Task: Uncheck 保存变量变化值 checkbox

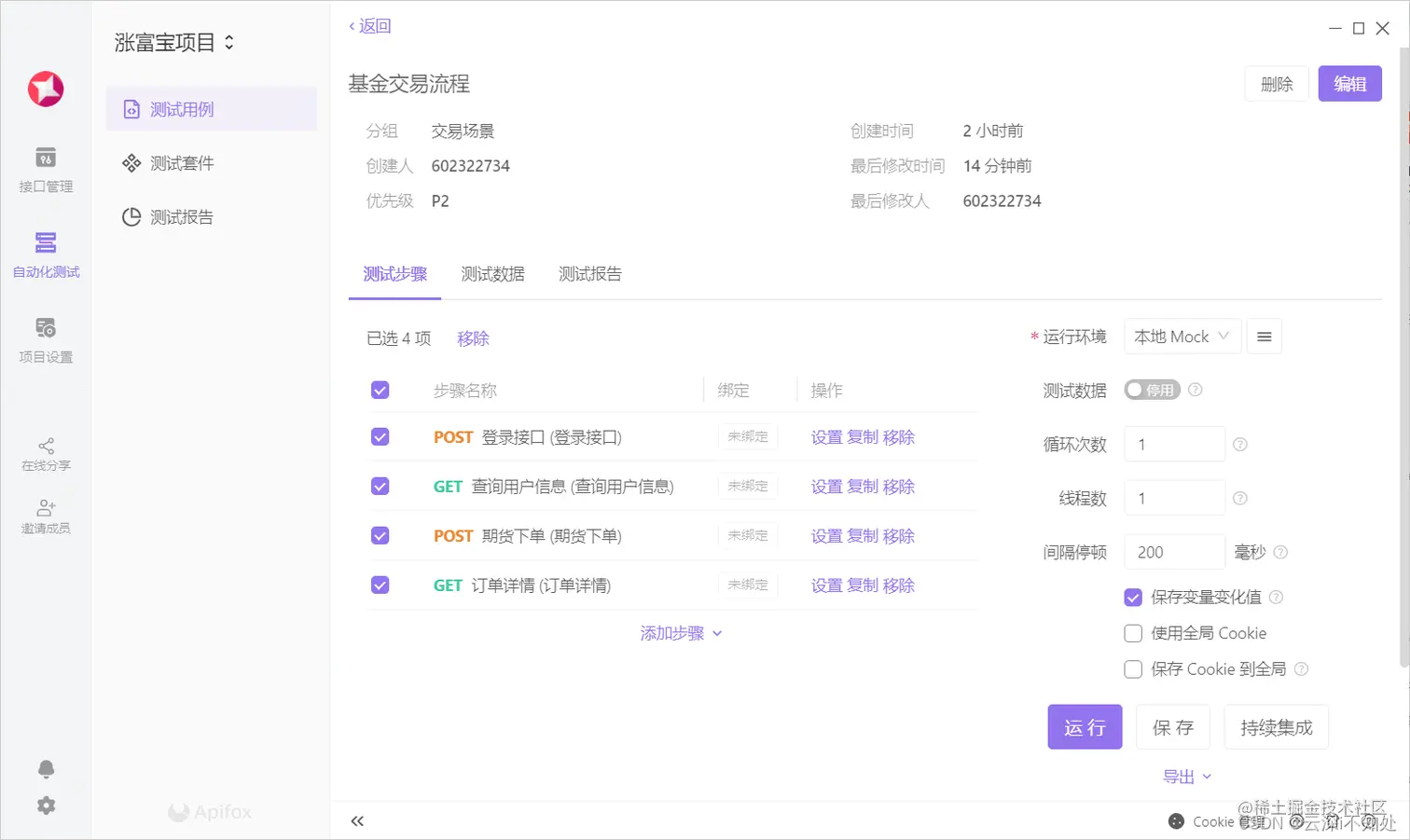Action: click(x=1133, y=597)
